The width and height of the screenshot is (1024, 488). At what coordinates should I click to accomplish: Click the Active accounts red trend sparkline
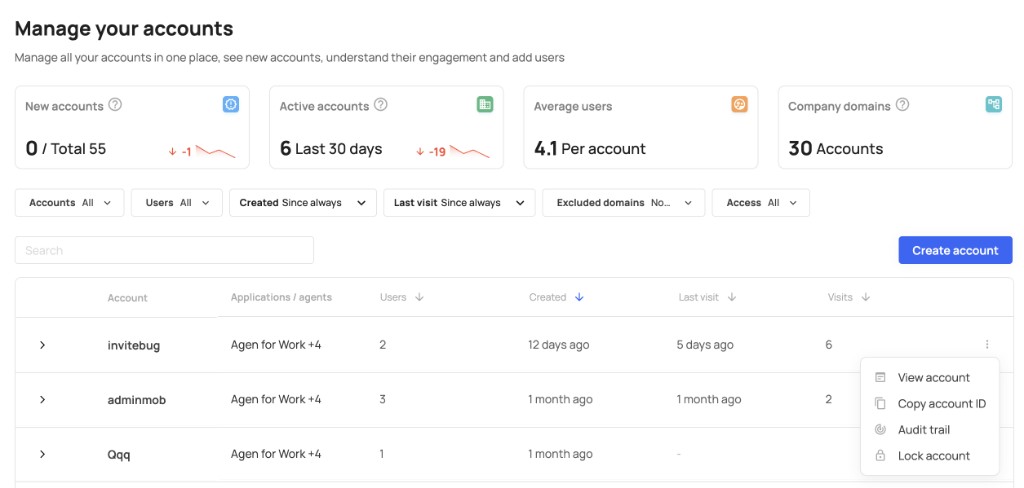(470, 152)
